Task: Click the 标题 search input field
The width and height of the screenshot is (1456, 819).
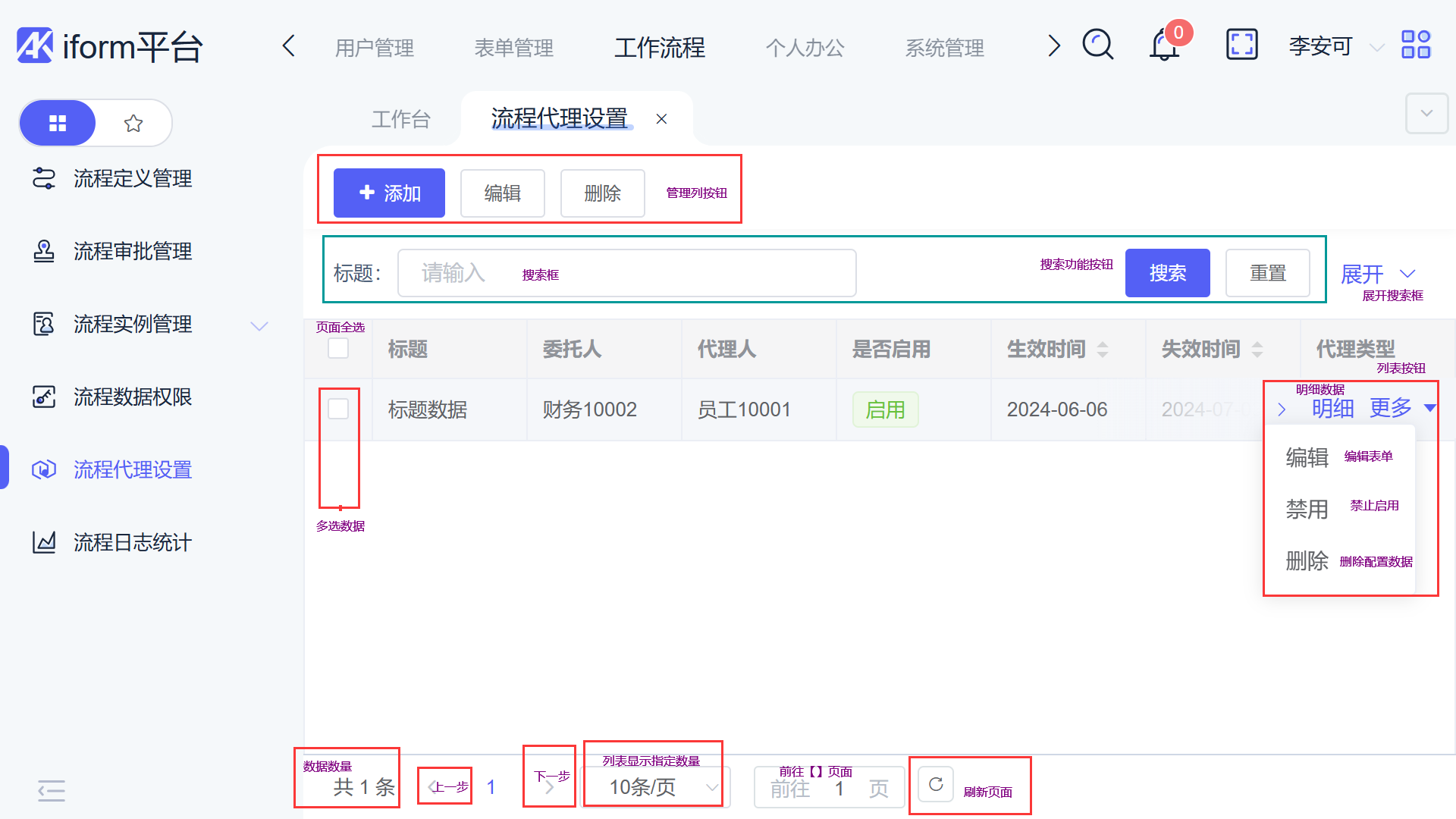Action: pyautogui.click(x=626, y=273)
